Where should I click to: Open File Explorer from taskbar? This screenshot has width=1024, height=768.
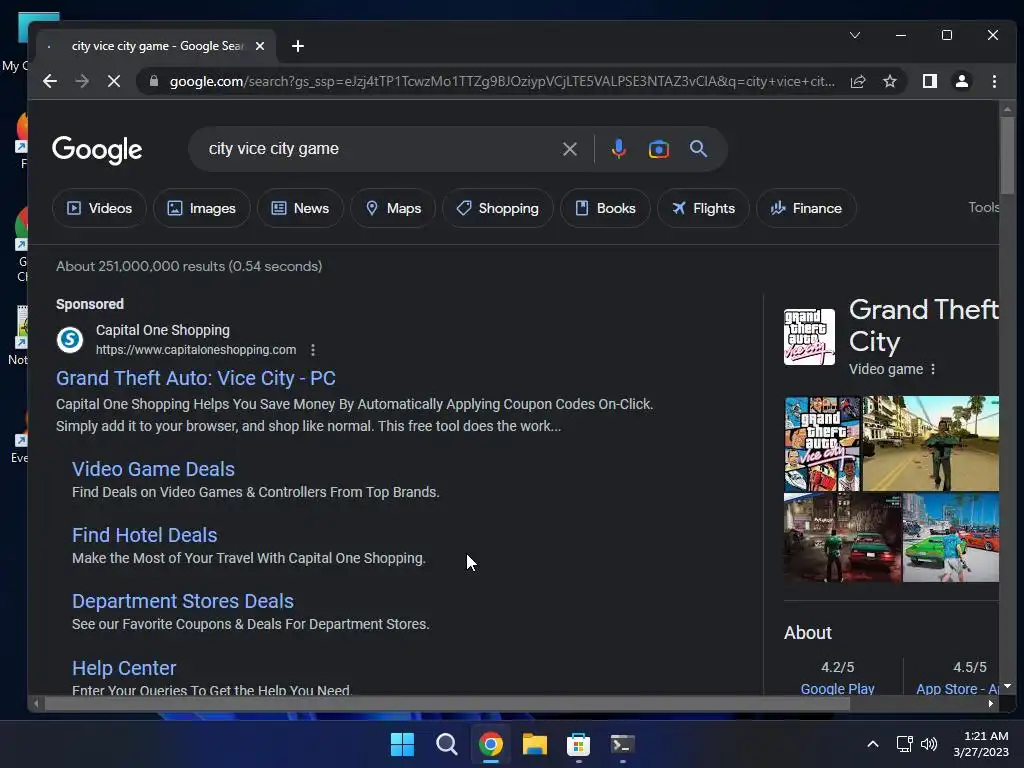click(535, 744)
